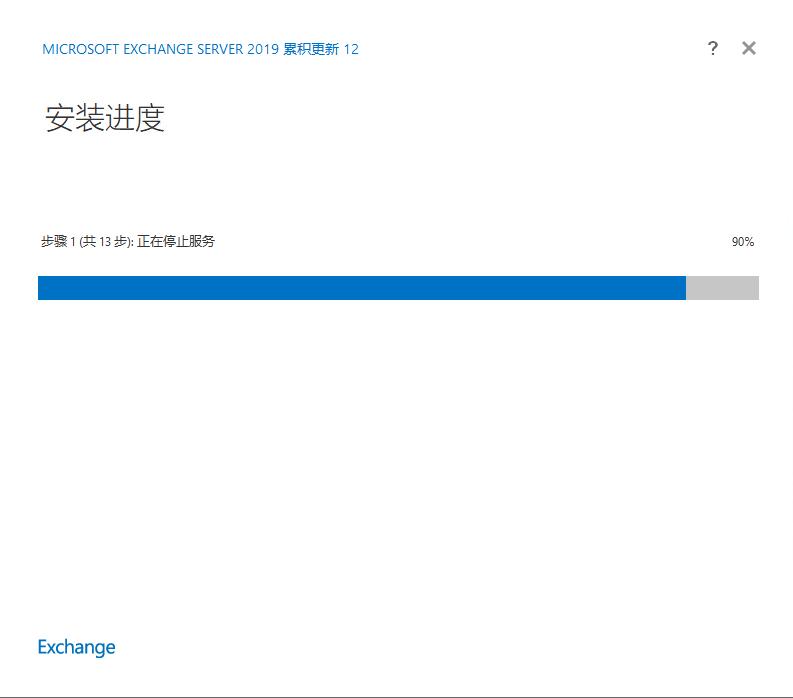The image size is (793, 698).
Task: Click the 90% progress percentage text
Action: click(742, 242)
